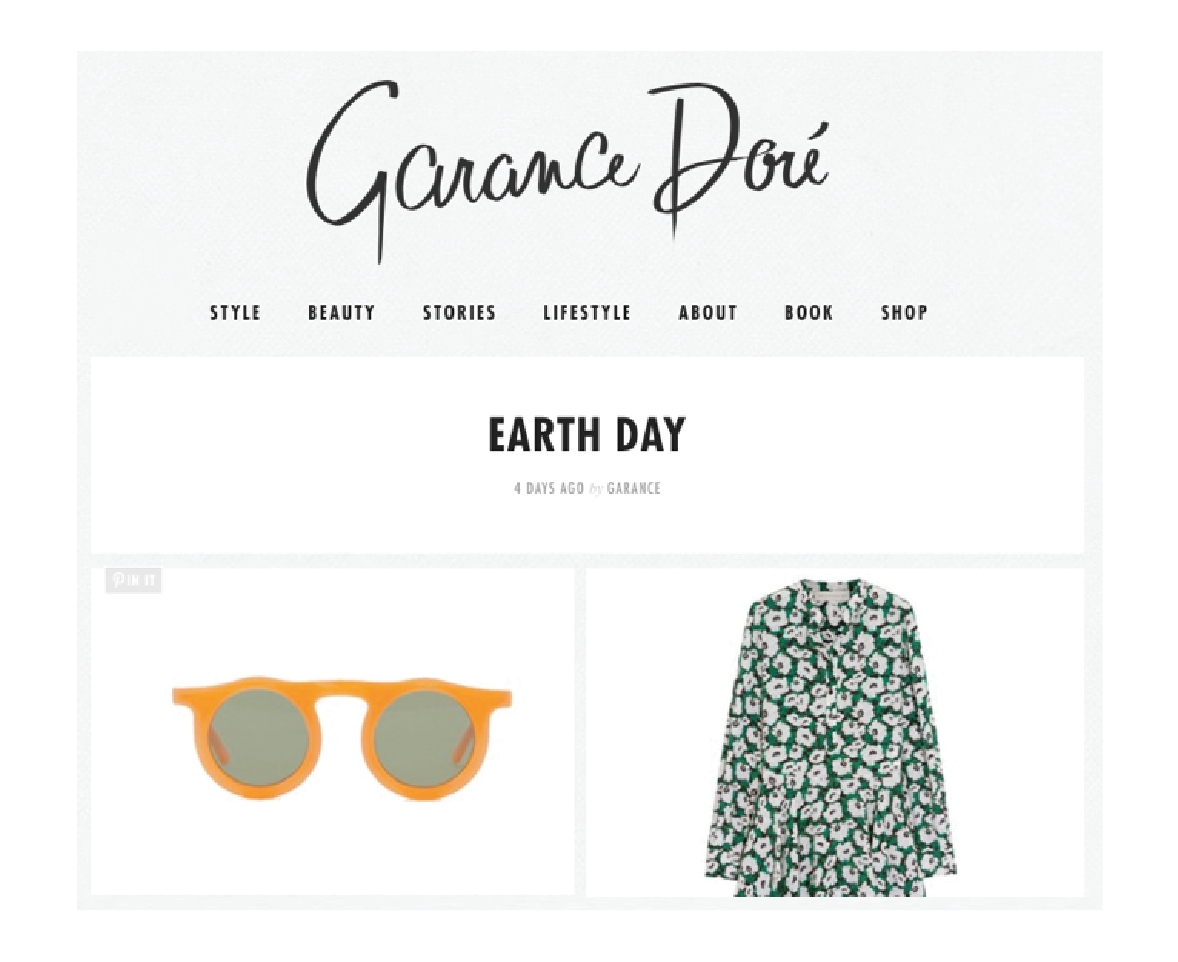Image resolution: width=1178 pixels, height=962 pixels.
Task: Click the 4 Days Ago timestamp
Action: point(548,489)
